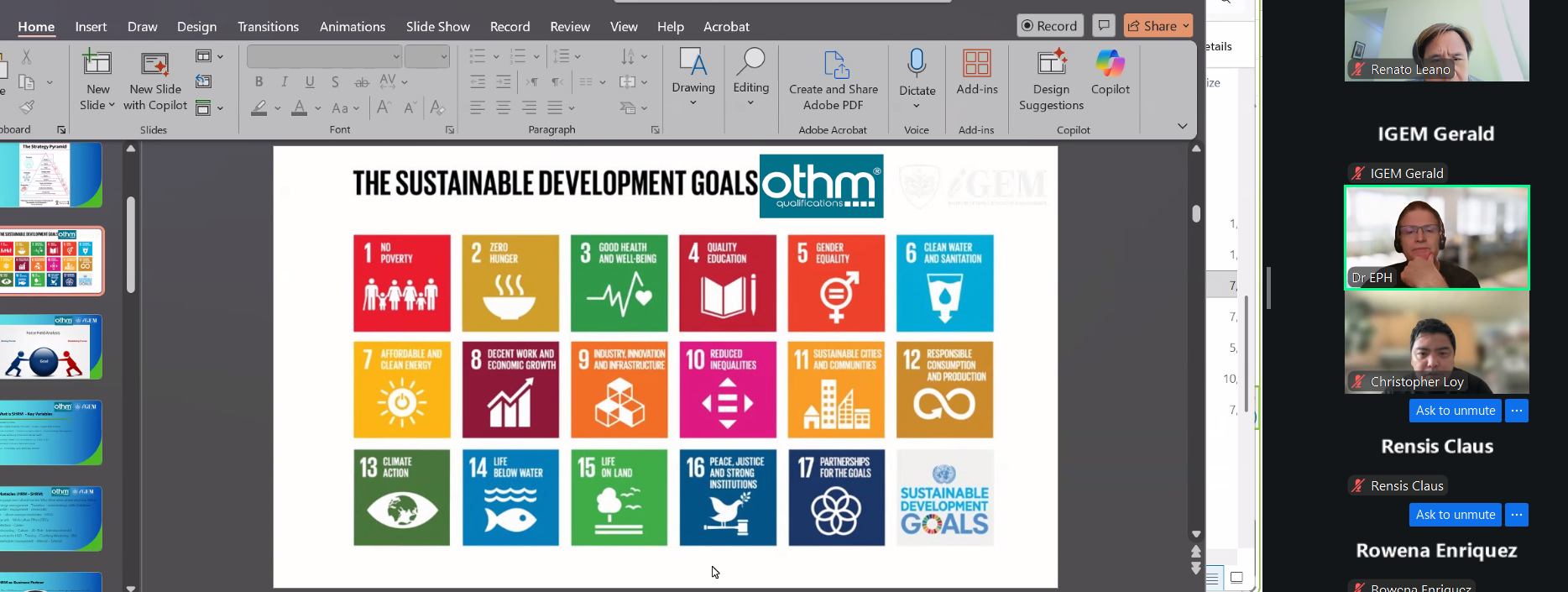Viewport: 1568px width, 592px height.
Task: Increase list indent level
Action: pos(504,81)
